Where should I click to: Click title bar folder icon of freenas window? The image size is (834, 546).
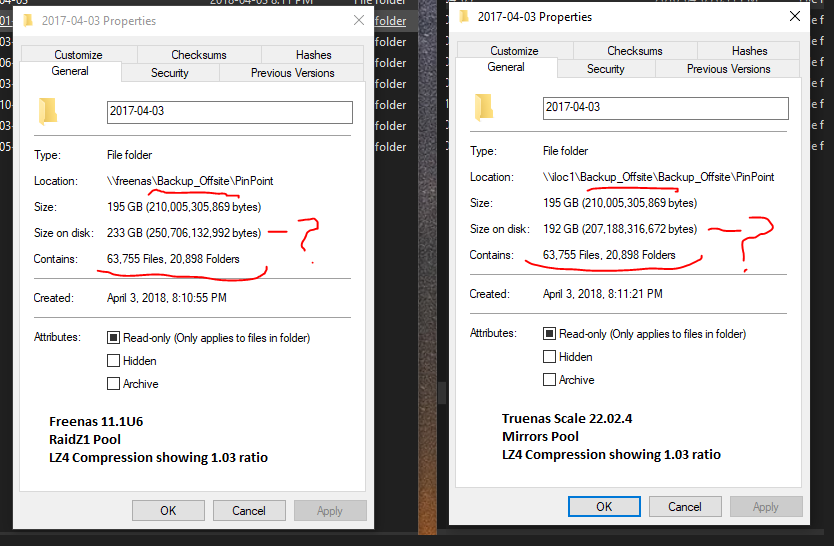[28, 21]
